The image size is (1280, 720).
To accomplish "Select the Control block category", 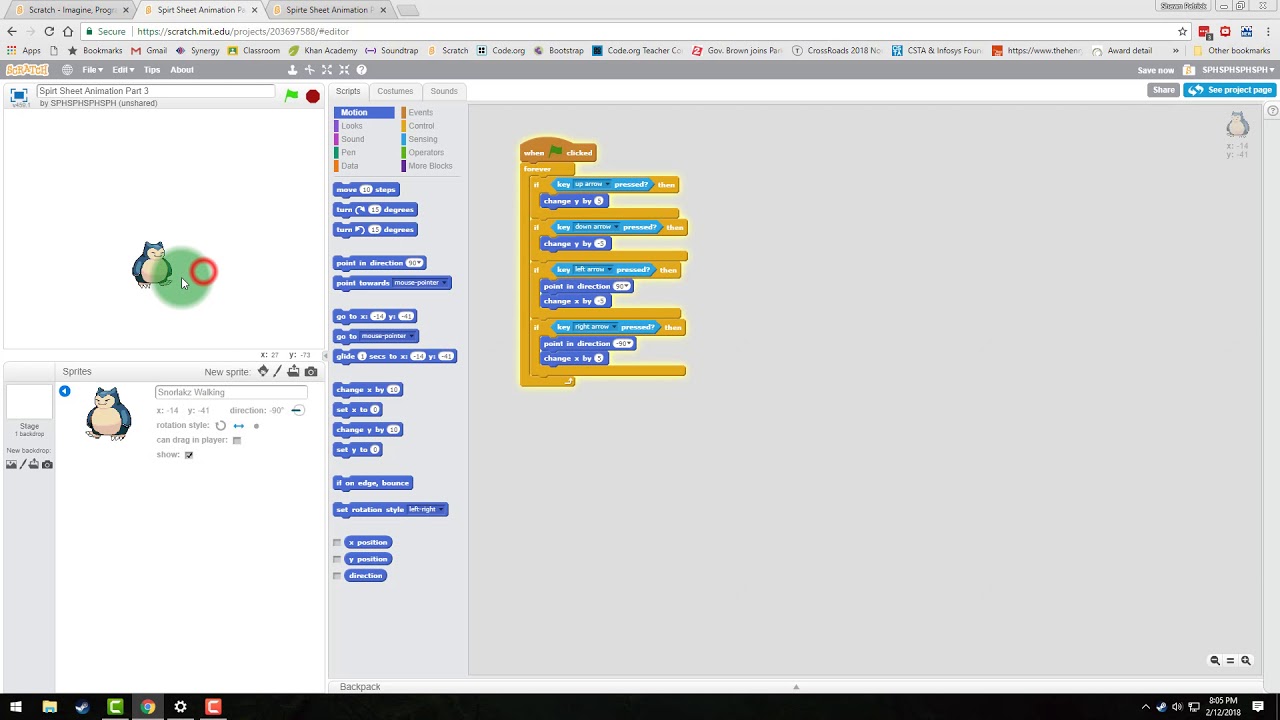I will click(x=421, y=126).
